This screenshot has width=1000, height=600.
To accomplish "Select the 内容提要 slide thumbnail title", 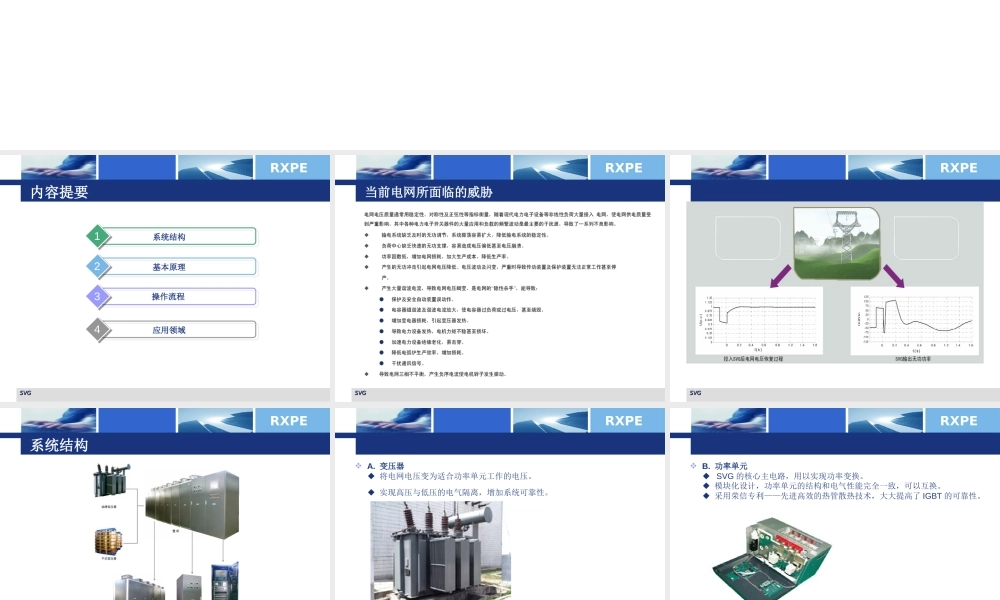I will point(59,192).
